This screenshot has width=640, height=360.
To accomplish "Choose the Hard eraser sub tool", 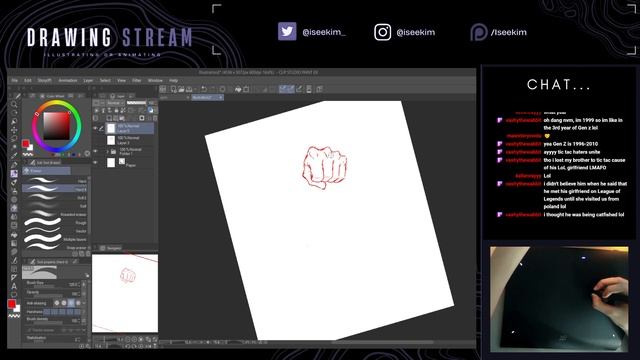I will (x=56, y=181).
